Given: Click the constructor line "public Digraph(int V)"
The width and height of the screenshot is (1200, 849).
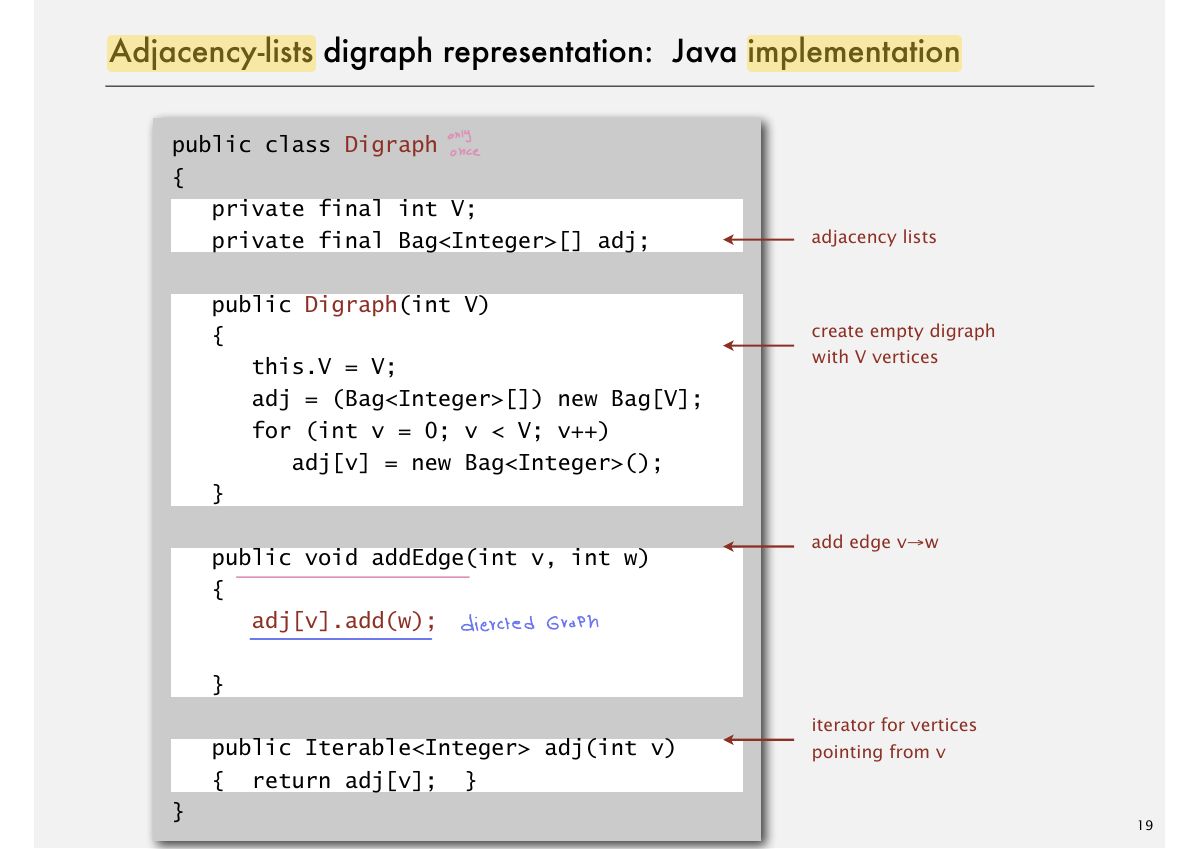Looking at the screenshot, I should click(350, 305).
